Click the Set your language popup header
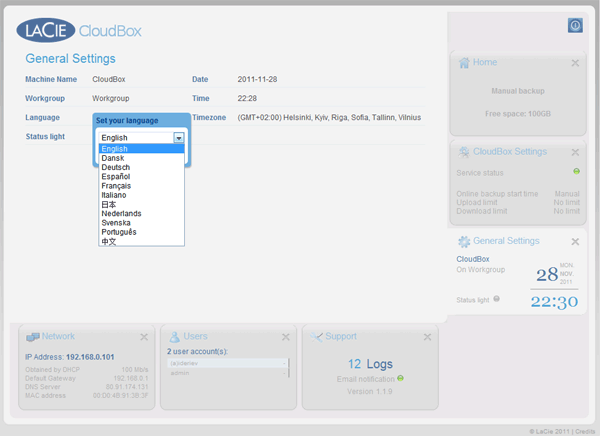This screenshot has height=436, width=600. pyautogui.click(x=127, y=120)
